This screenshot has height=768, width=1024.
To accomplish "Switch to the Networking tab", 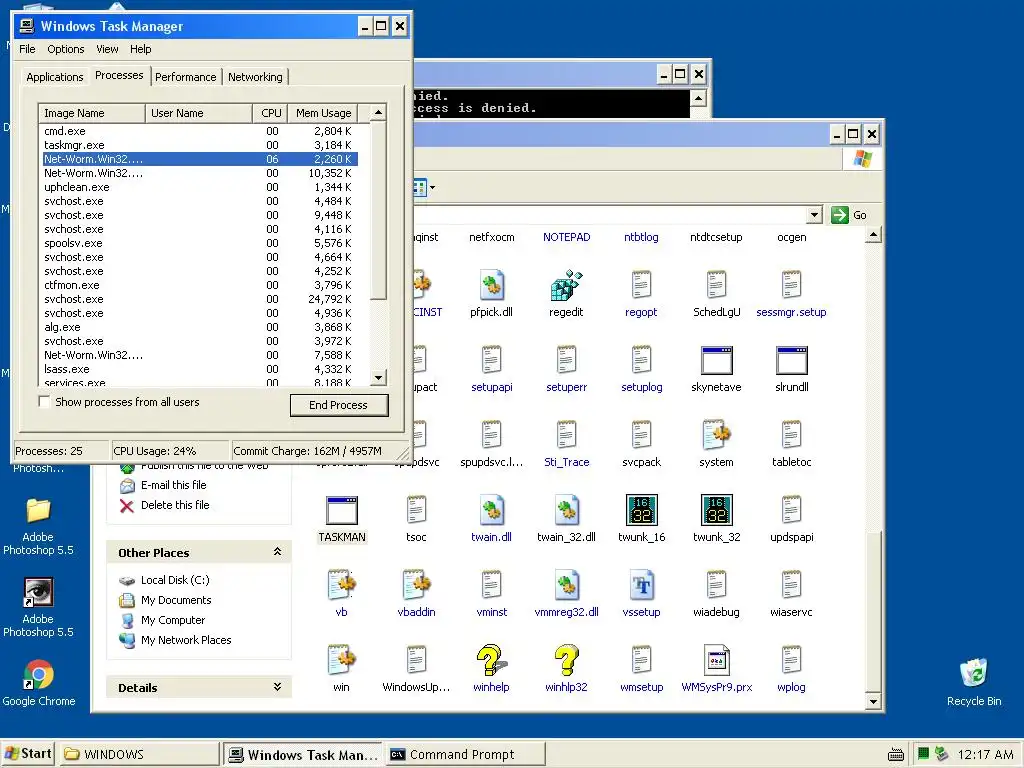I will click(x=255, y=77).
